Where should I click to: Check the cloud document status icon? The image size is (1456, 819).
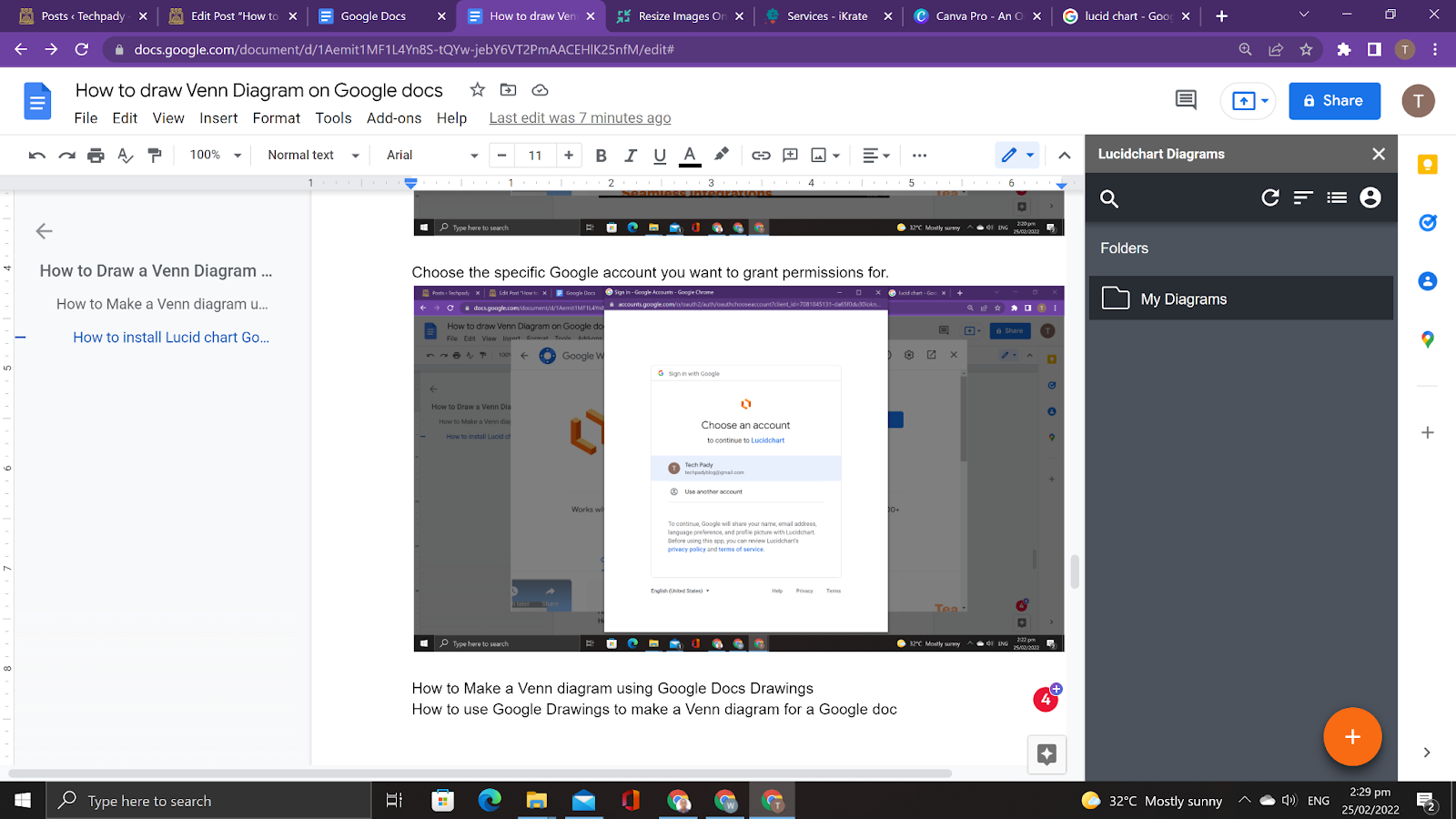(540, 90)
